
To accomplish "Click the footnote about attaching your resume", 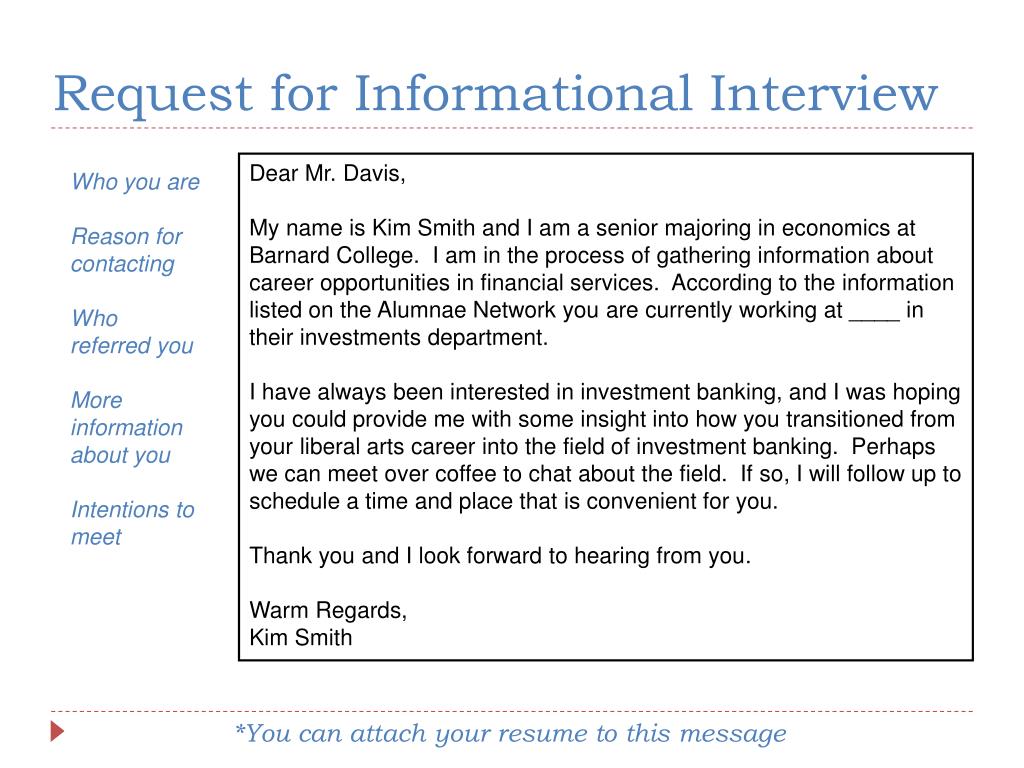I will tap(511, 733).
